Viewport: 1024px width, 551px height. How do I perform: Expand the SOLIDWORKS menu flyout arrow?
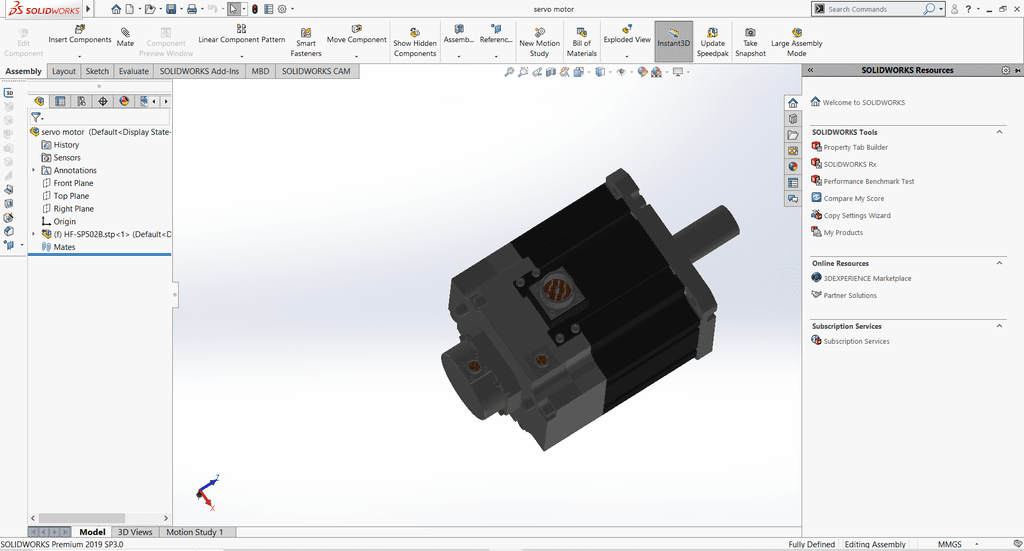click(x=88, y=9)
